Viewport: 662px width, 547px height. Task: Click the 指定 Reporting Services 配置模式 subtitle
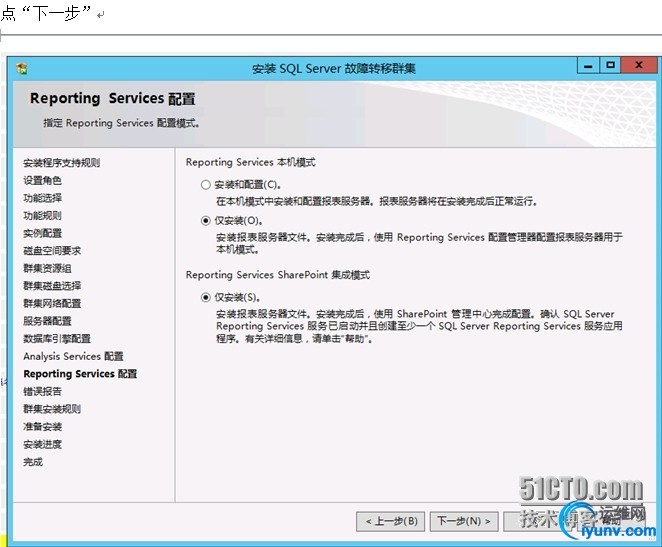pos(121,123)
